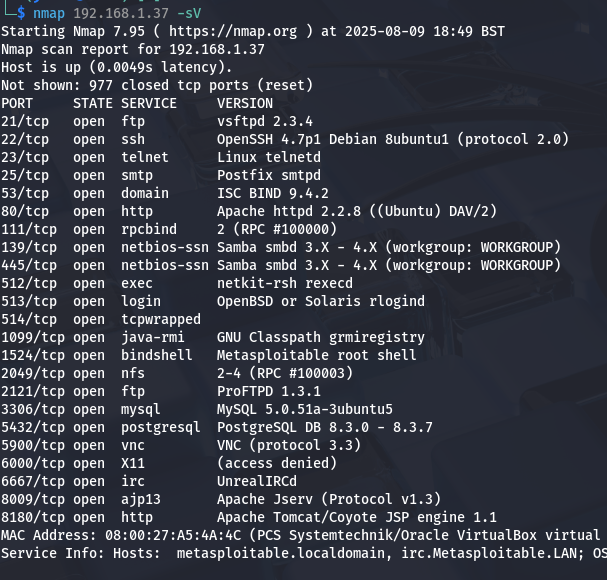Screen dimensions: 607x580
Task: Click the PORT column header
Action: pos(17,103)
